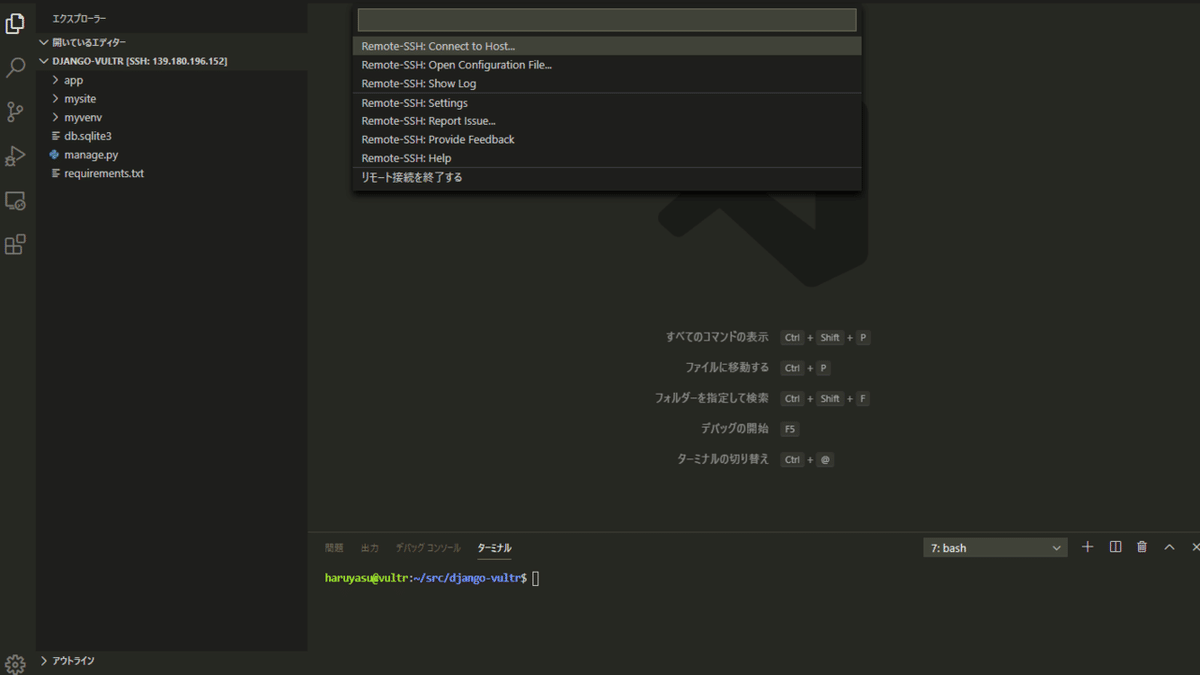Switch to the ターミナル tab
The height and width of the screenshot is (675, 1200).
[494, 548]
